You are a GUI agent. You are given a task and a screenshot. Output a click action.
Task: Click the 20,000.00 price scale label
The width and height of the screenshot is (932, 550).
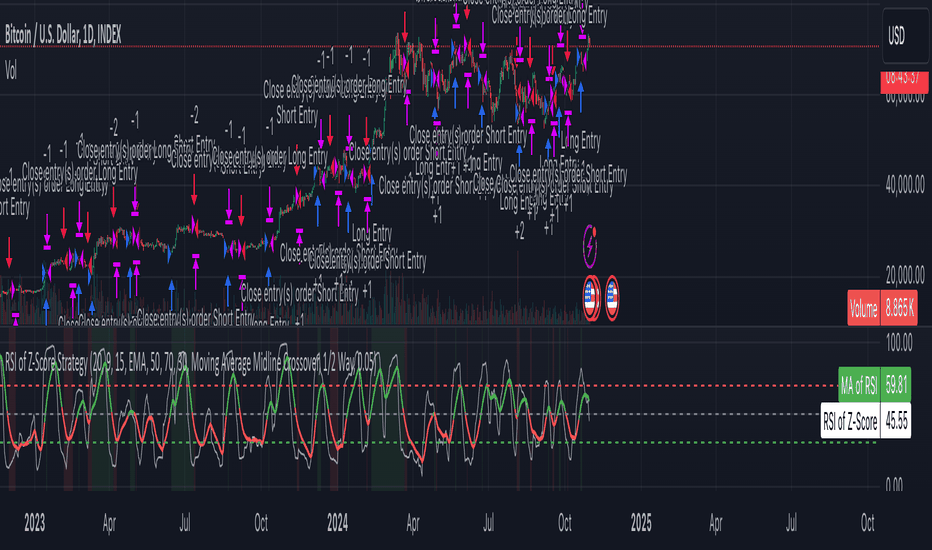(905, 275)
